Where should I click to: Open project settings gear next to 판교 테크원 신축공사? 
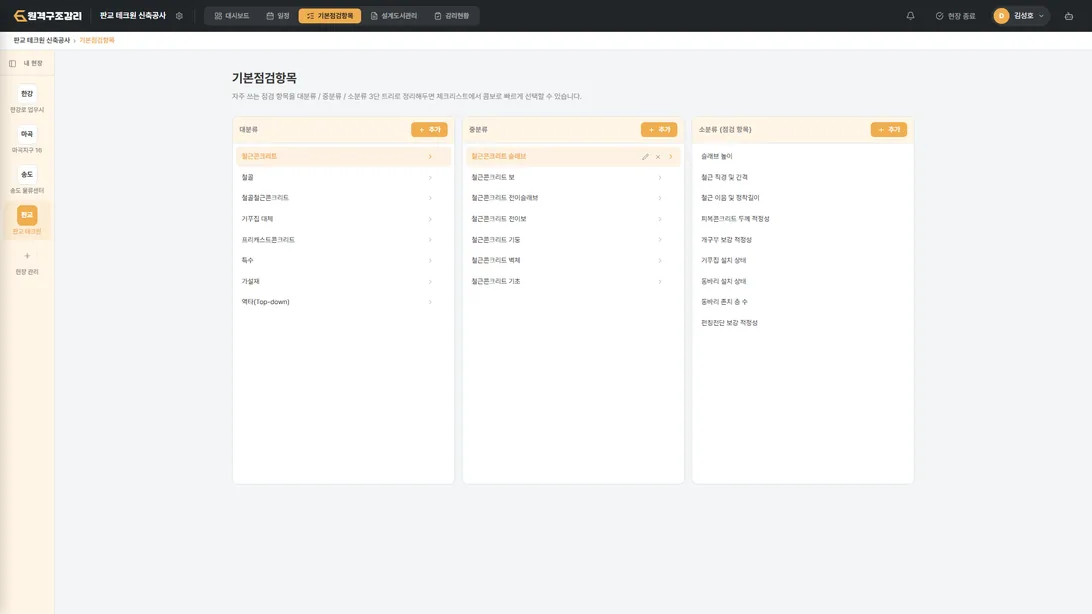tap(179, 16)
